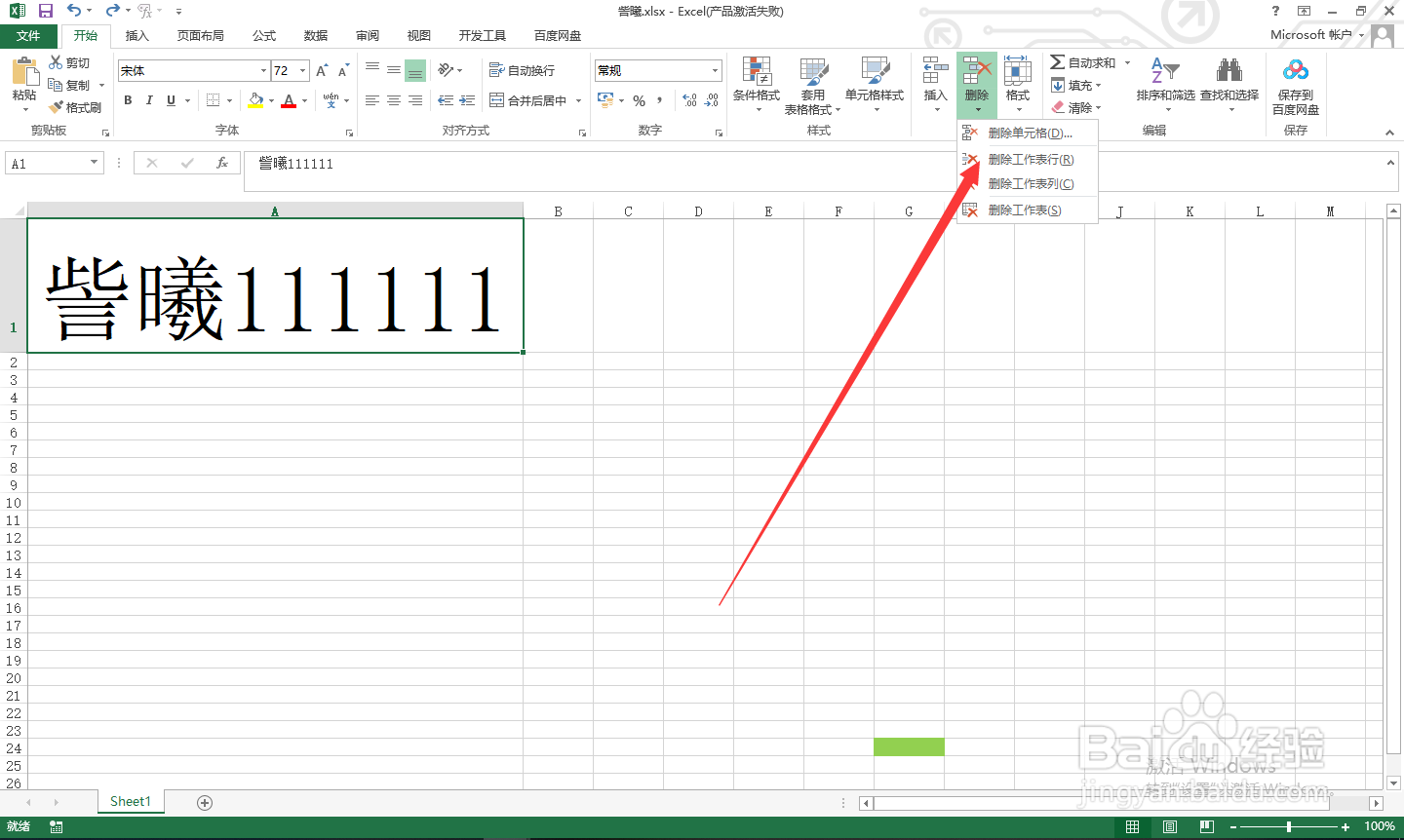Image resolution: width=1404 pixels, height=840 pixels.
Task: Click the Copy (复制) icon
Action: point(56,85)
